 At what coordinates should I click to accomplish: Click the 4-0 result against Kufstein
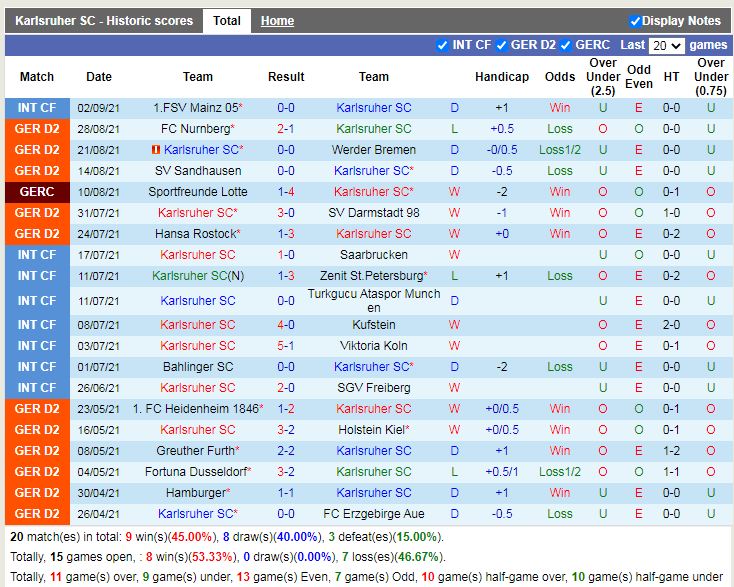coord(286,325)
